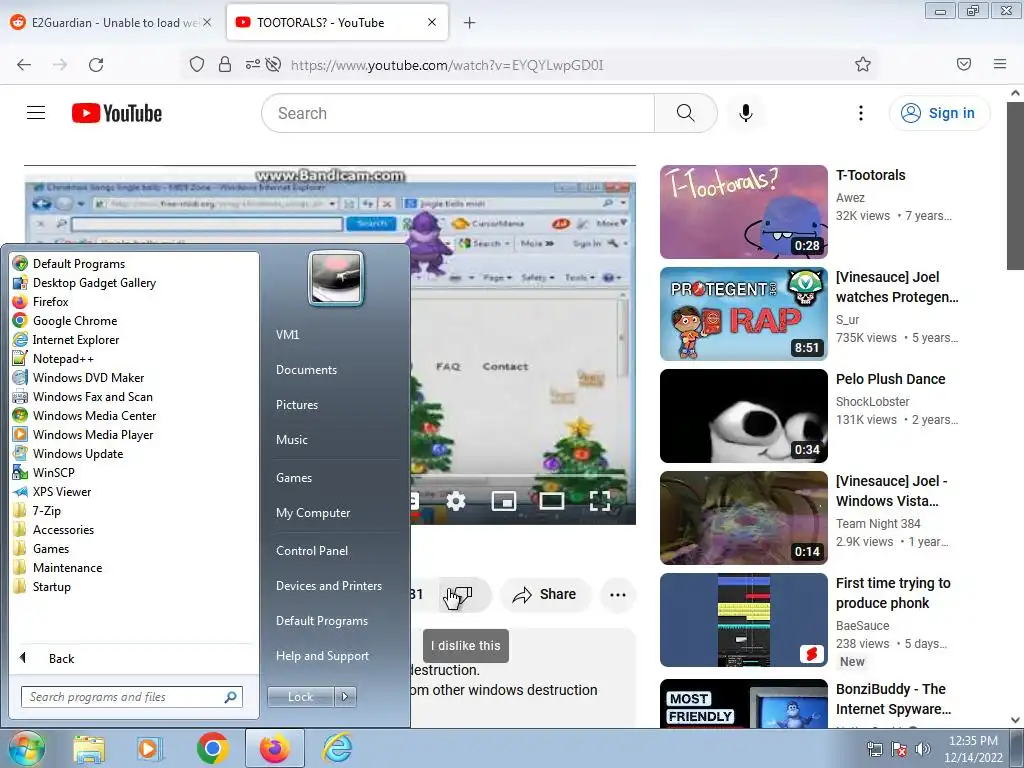Click the search magnifier button on YouTube
This screenshot has height=768, width=1024.
tap(686, 113)
